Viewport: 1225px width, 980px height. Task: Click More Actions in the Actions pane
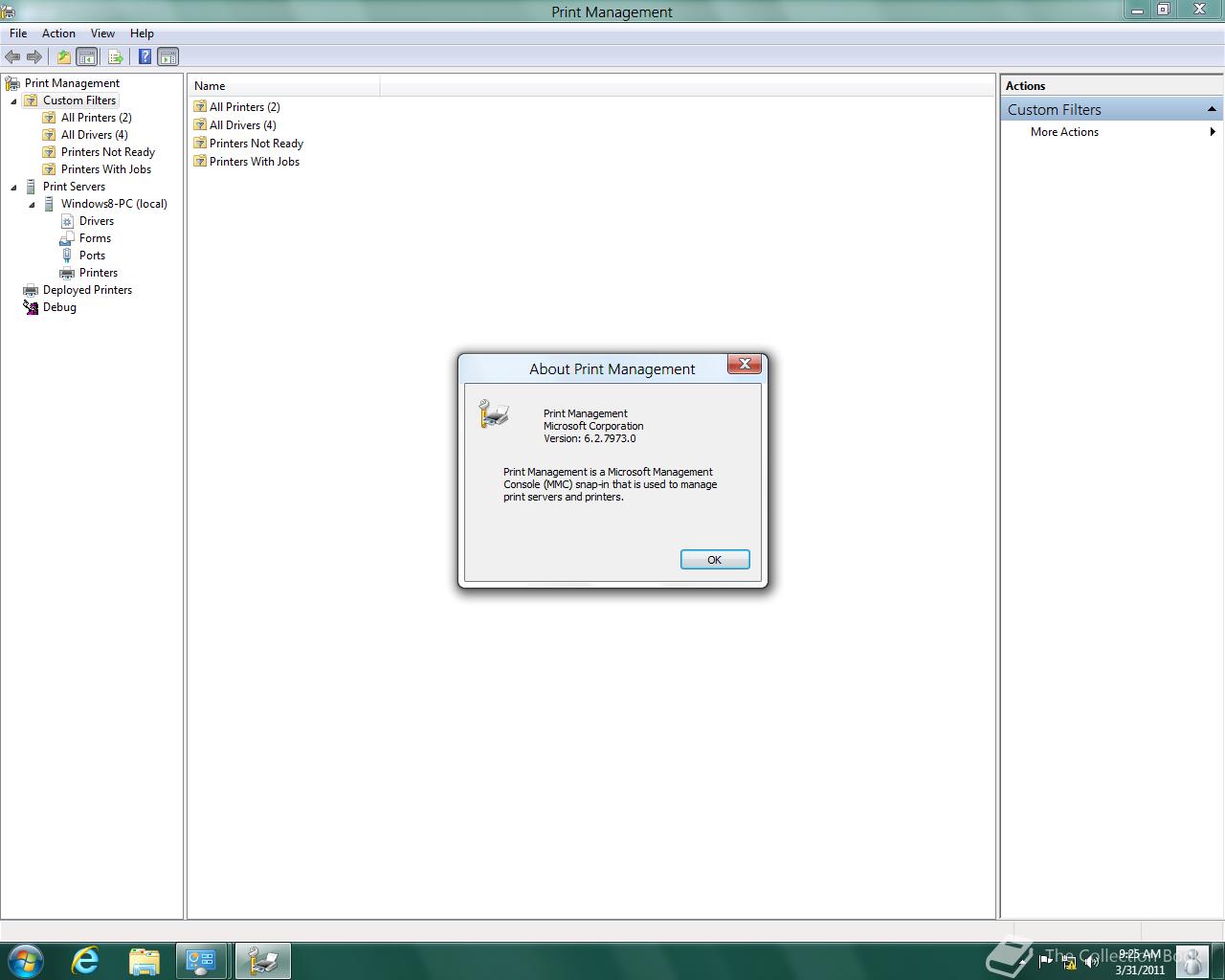tap(1064, 132)
